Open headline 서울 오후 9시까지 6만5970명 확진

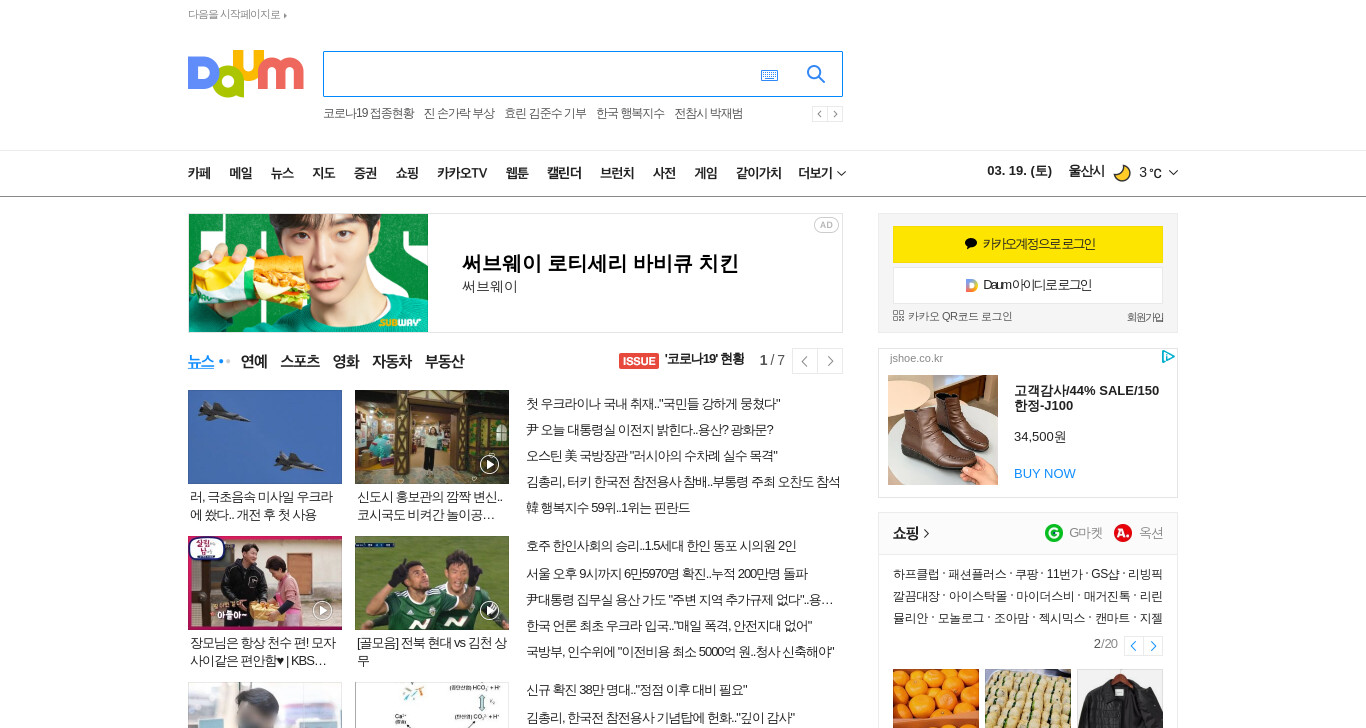coord(667,574)
